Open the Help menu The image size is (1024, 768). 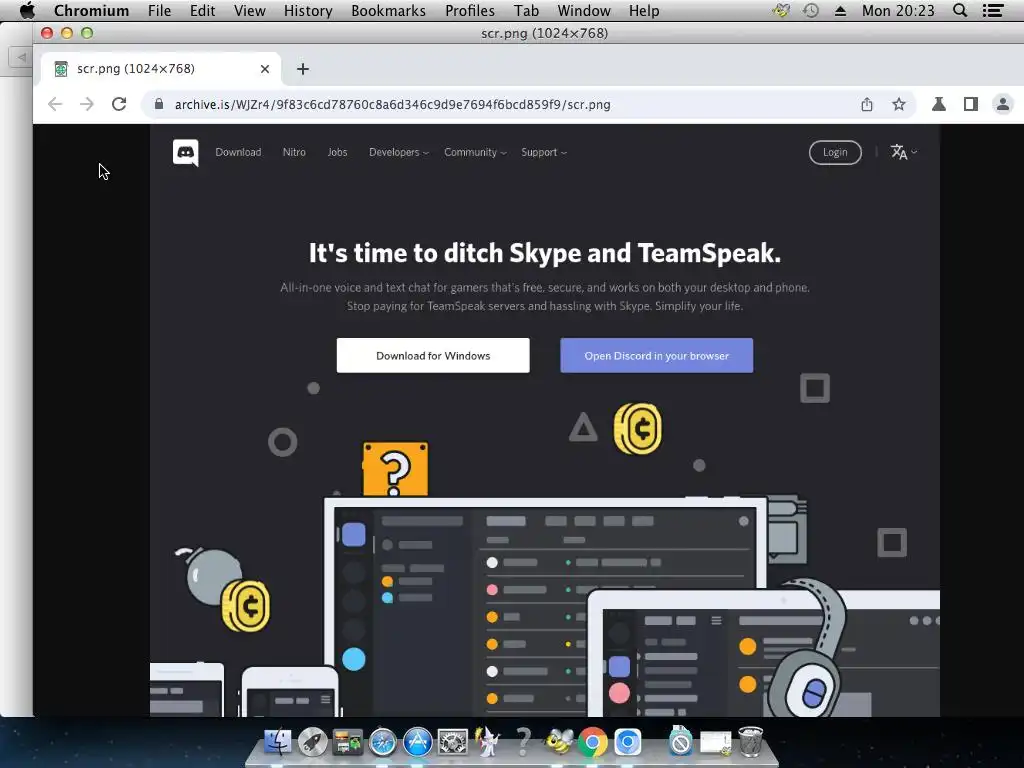coord(644,11)
